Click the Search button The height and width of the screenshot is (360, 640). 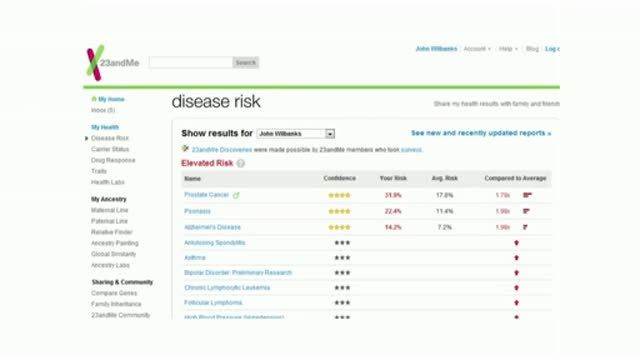pyautogui.click(x=245, y=62)
